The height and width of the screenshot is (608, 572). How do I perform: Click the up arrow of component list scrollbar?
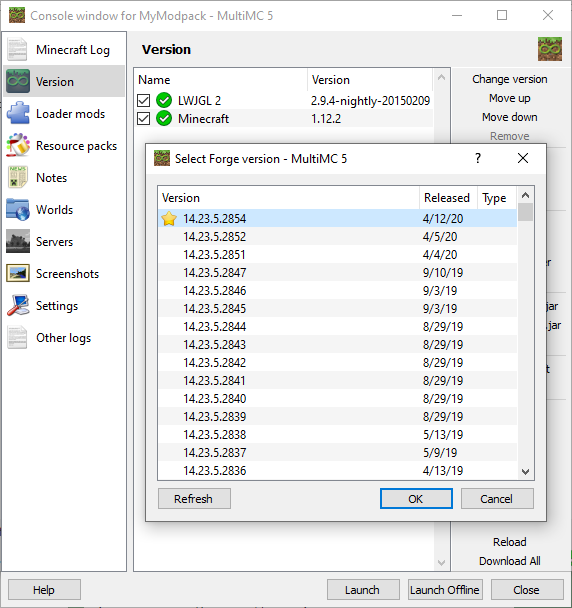441,77
